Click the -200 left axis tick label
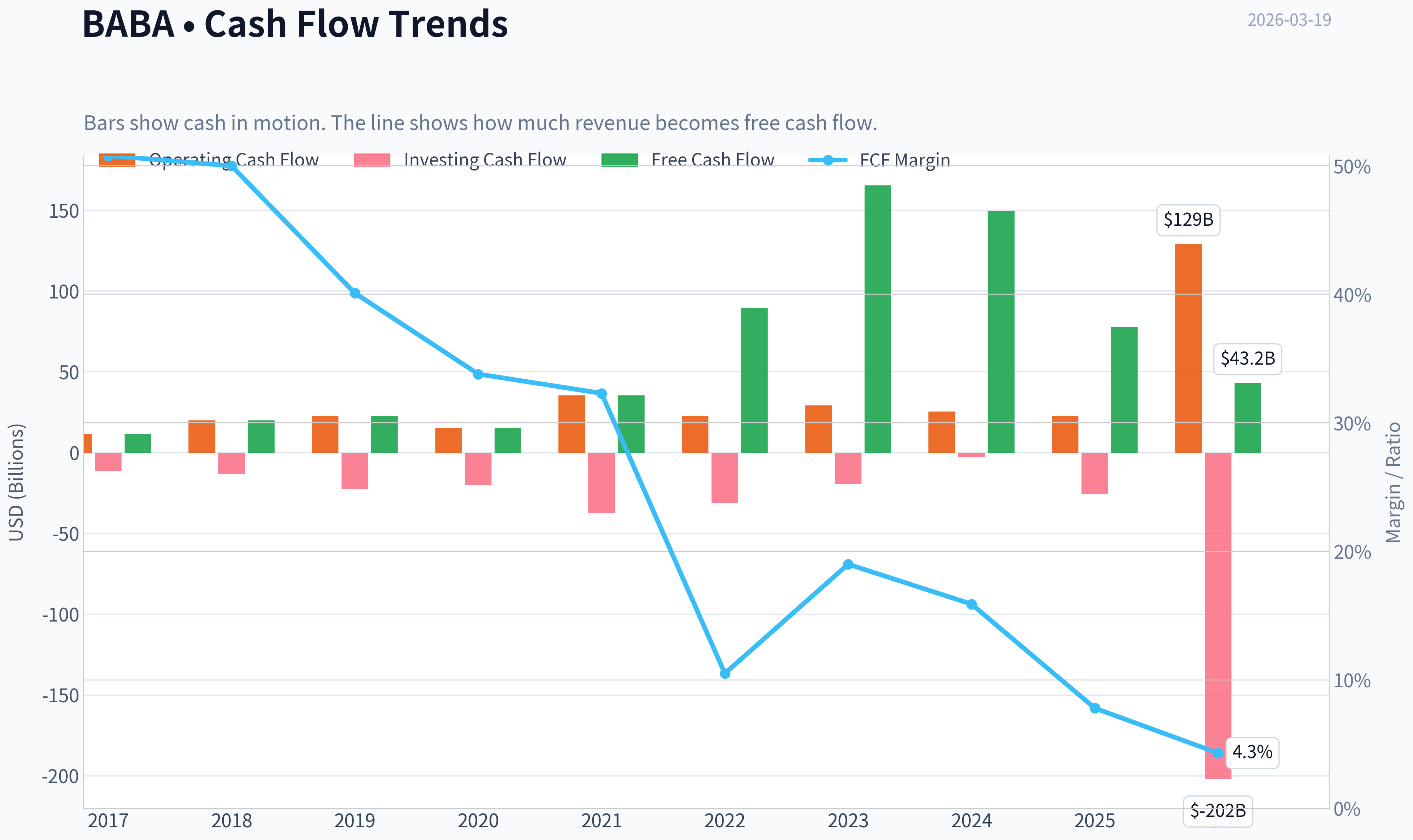The width and height of the screenshot is (1413, 840). [60, 777]
